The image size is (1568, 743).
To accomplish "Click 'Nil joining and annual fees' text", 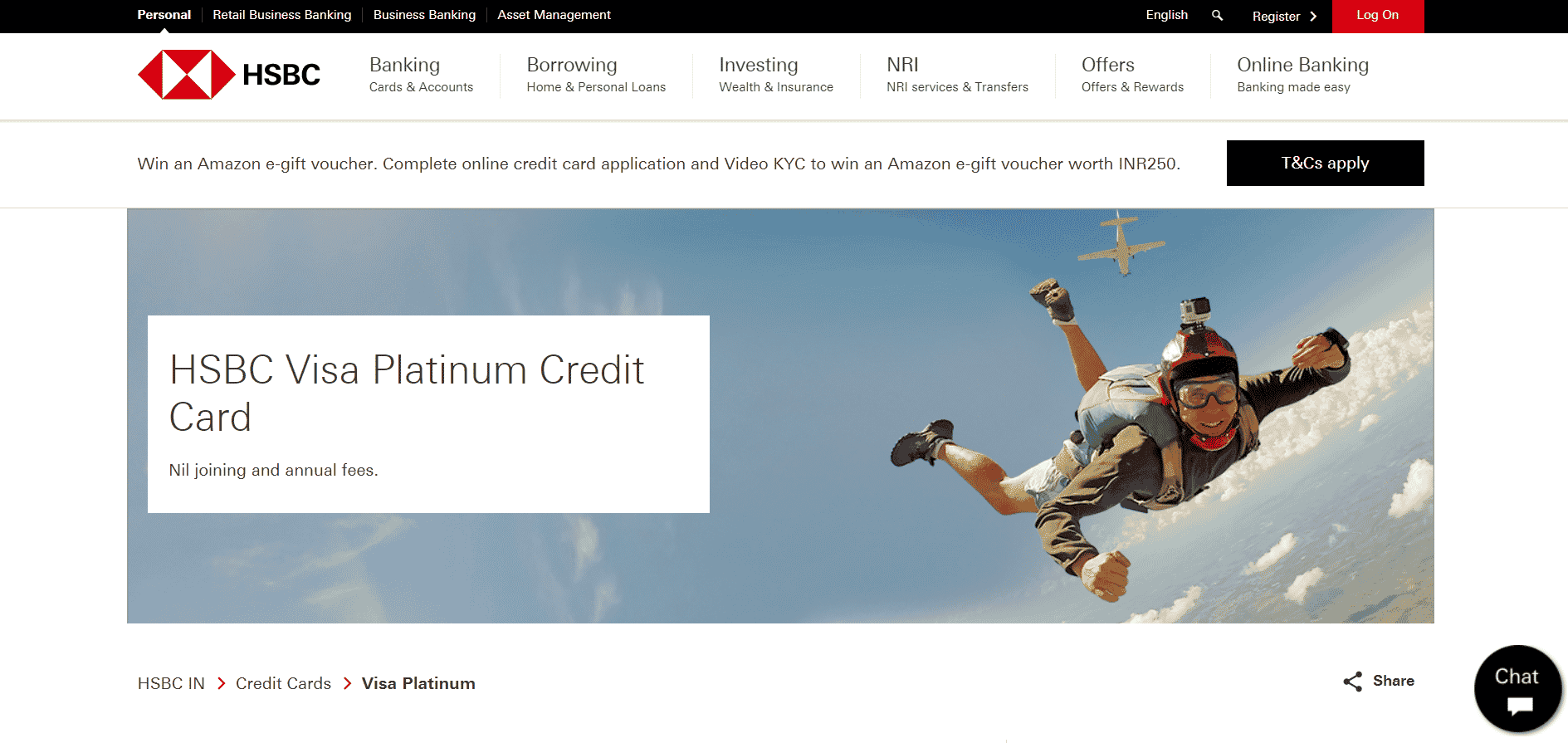I will pyautogui.click(x=273, y=470).
